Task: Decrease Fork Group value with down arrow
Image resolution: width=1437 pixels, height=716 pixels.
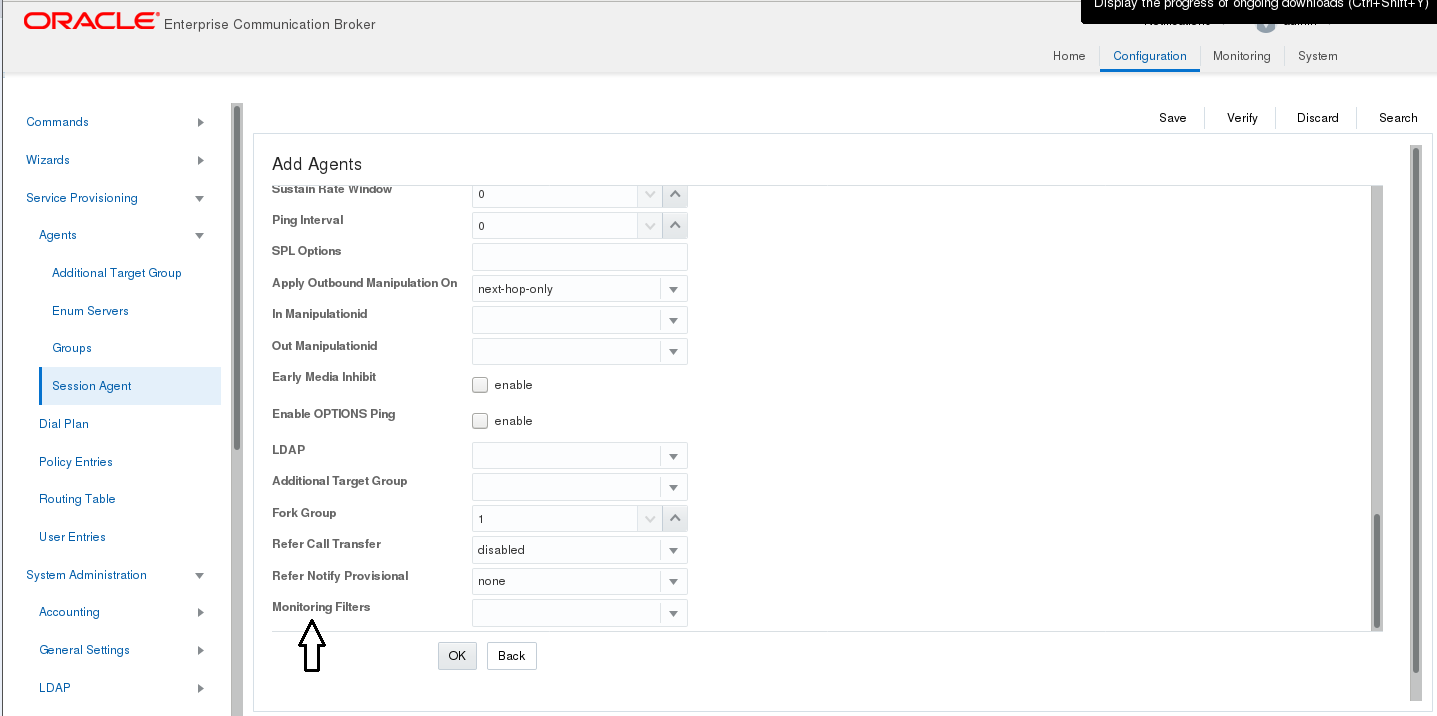Action: (x=650, y=518)
